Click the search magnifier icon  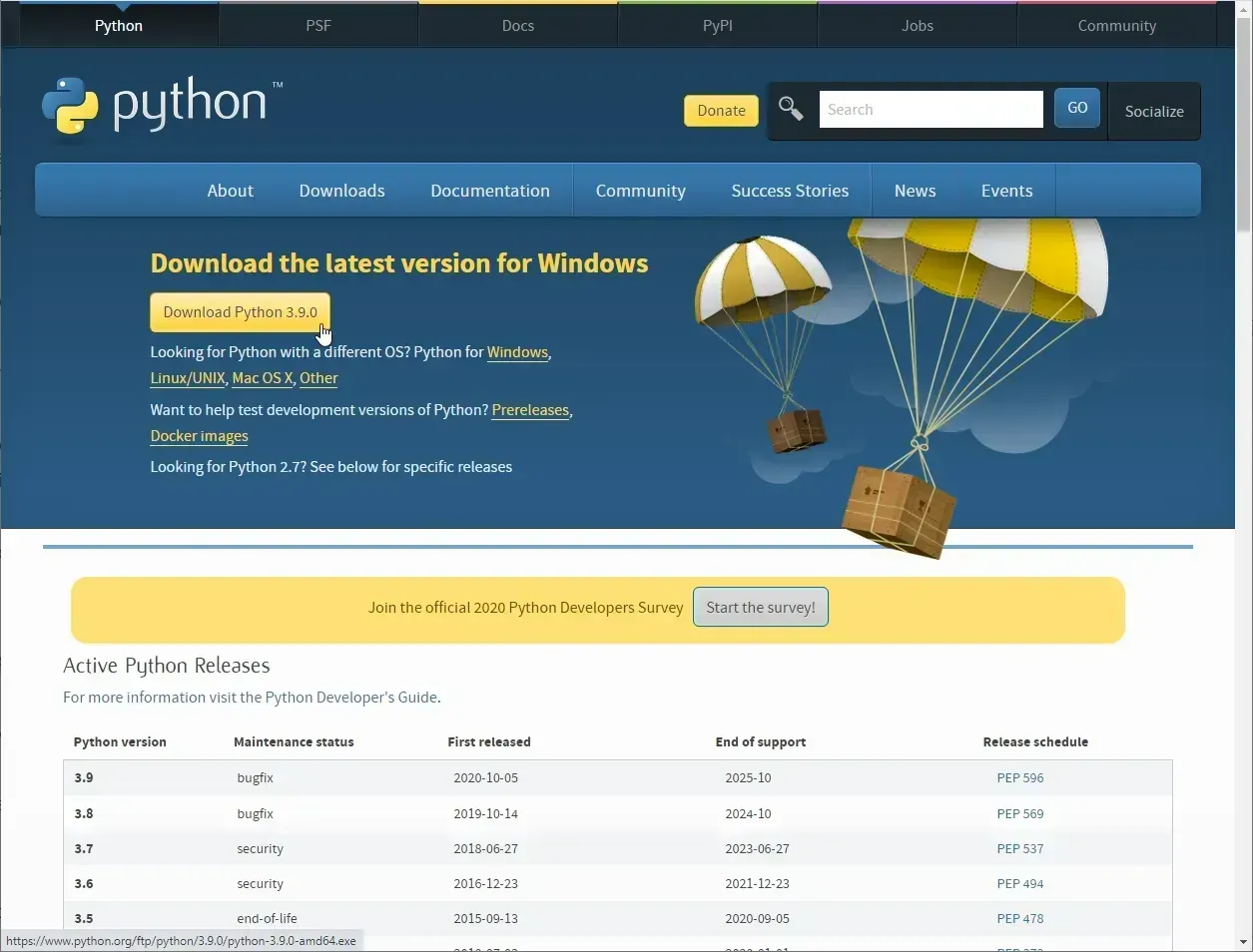(x=791, y=109)
